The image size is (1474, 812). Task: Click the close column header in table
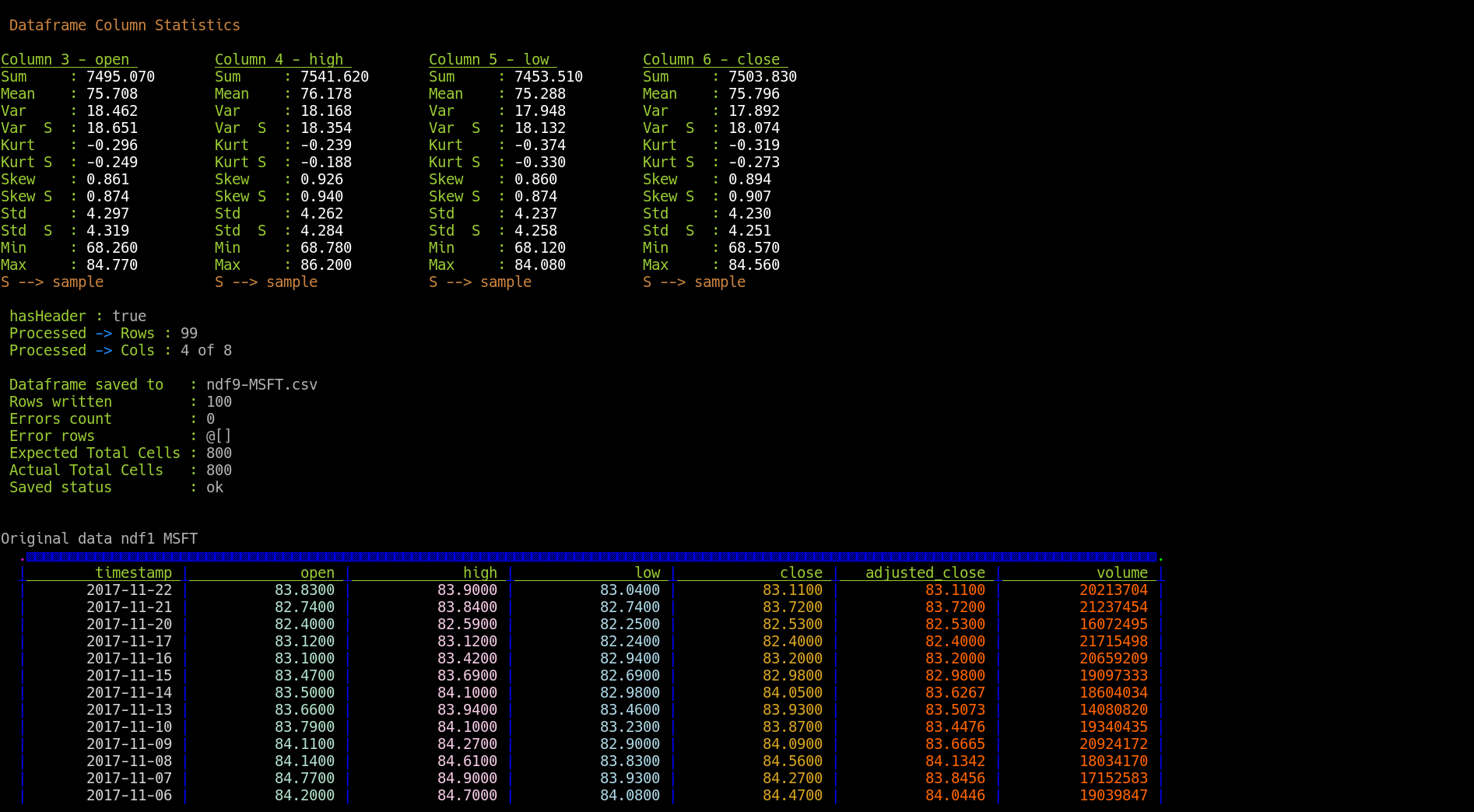tap(802, 572)
